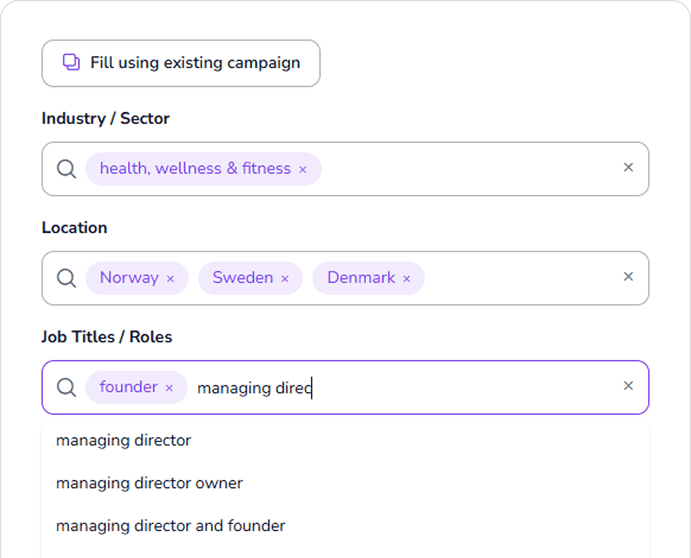Remove the founder job title tag
Screen dimensions: 691x558
click(169, 388)
